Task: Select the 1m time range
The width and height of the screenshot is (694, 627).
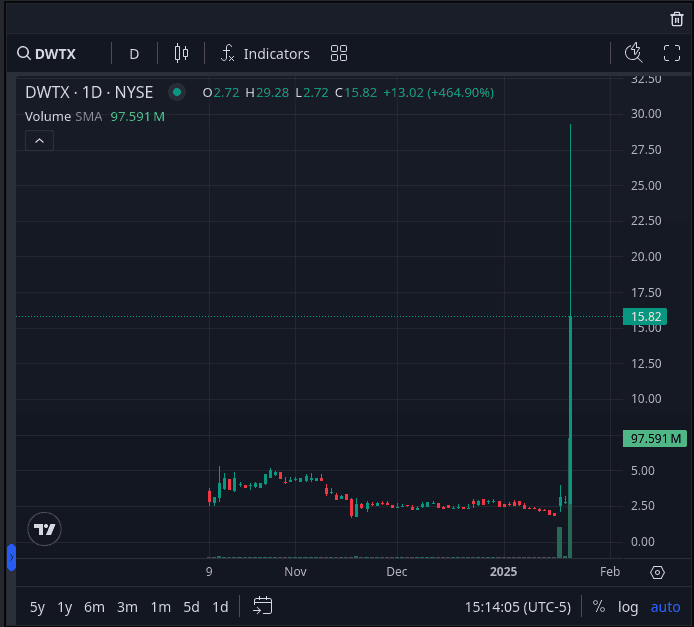Action: click(161, 607)
